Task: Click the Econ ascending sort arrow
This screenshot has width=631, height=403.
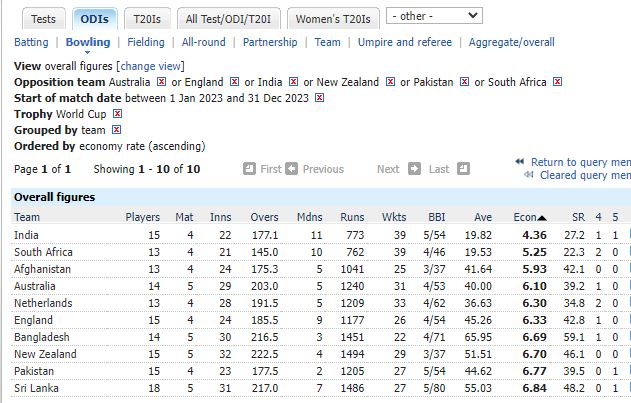Action: click(x=542, y=218)
